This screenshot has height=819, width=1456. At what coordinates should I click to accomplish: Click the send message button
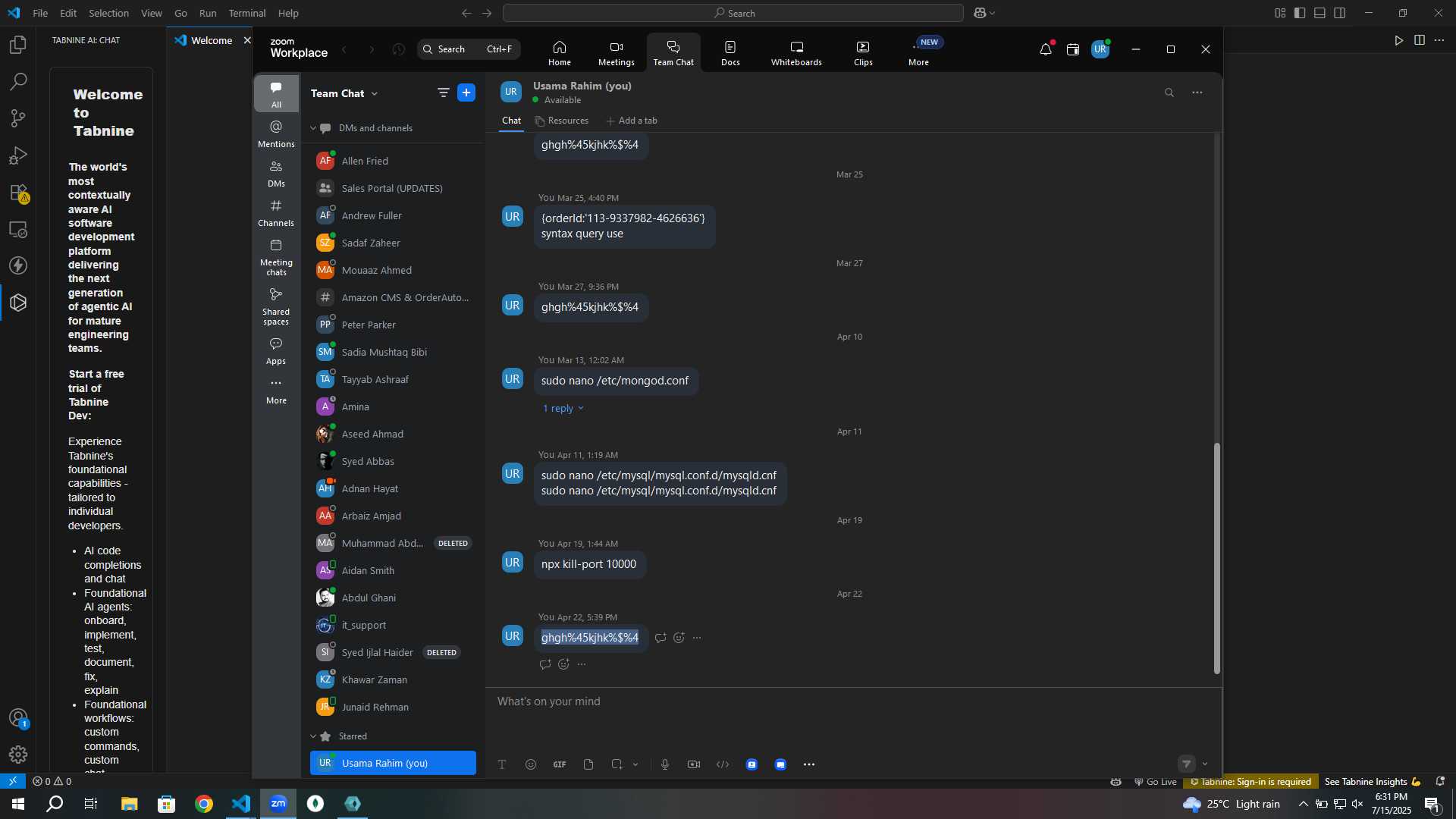pos(1187,764)
